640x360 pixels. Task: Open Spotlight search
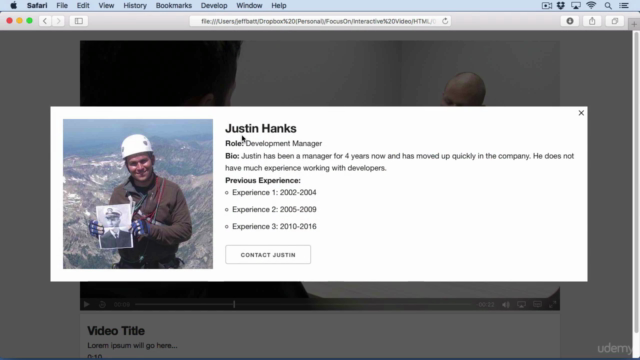point(608,5)
